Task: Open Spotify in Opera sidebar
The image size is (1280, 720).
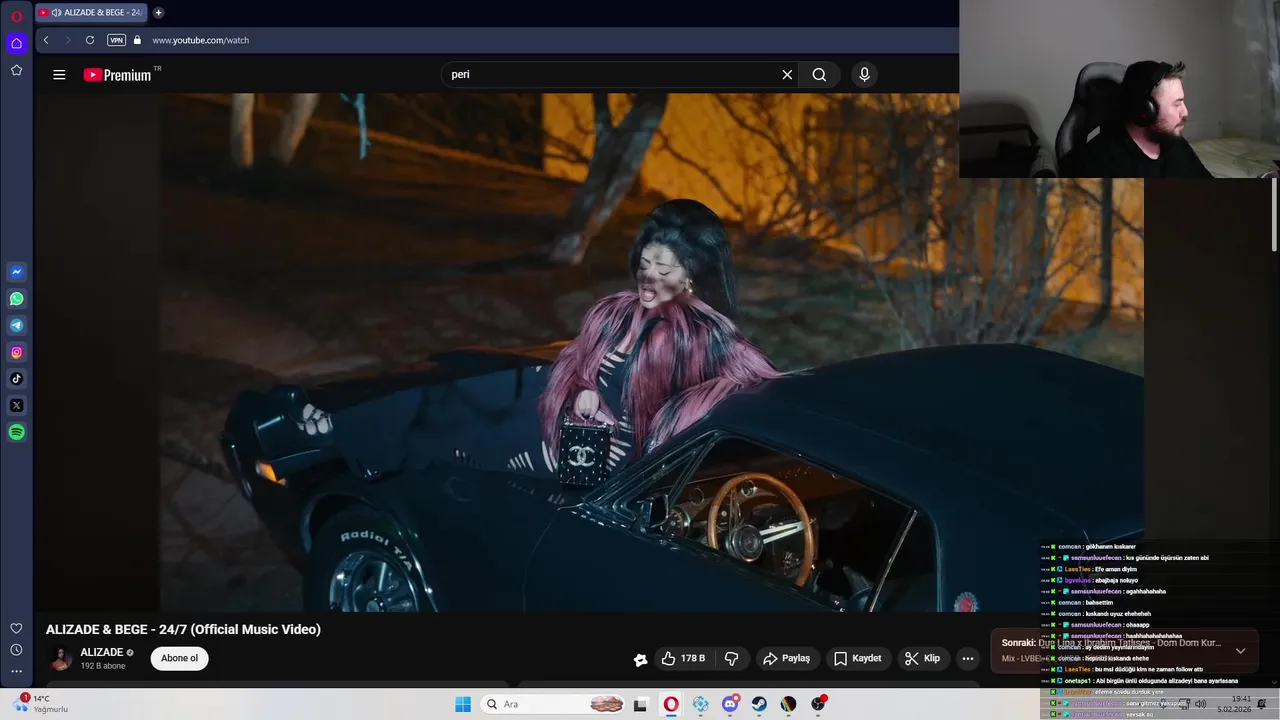Action: [17, 432]
